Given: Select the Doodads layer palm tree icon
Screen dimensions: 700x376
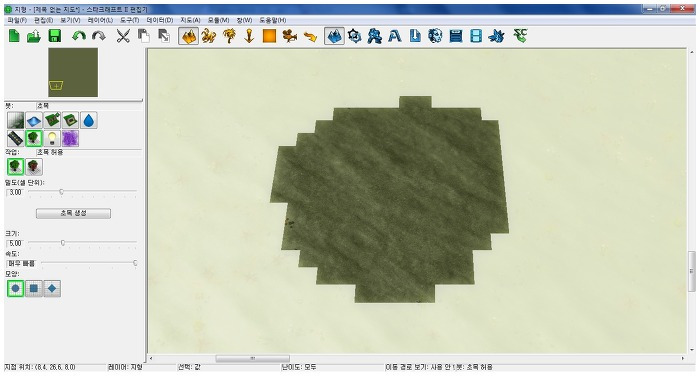Looking at the screenshot, I should [x=229, y=36].
